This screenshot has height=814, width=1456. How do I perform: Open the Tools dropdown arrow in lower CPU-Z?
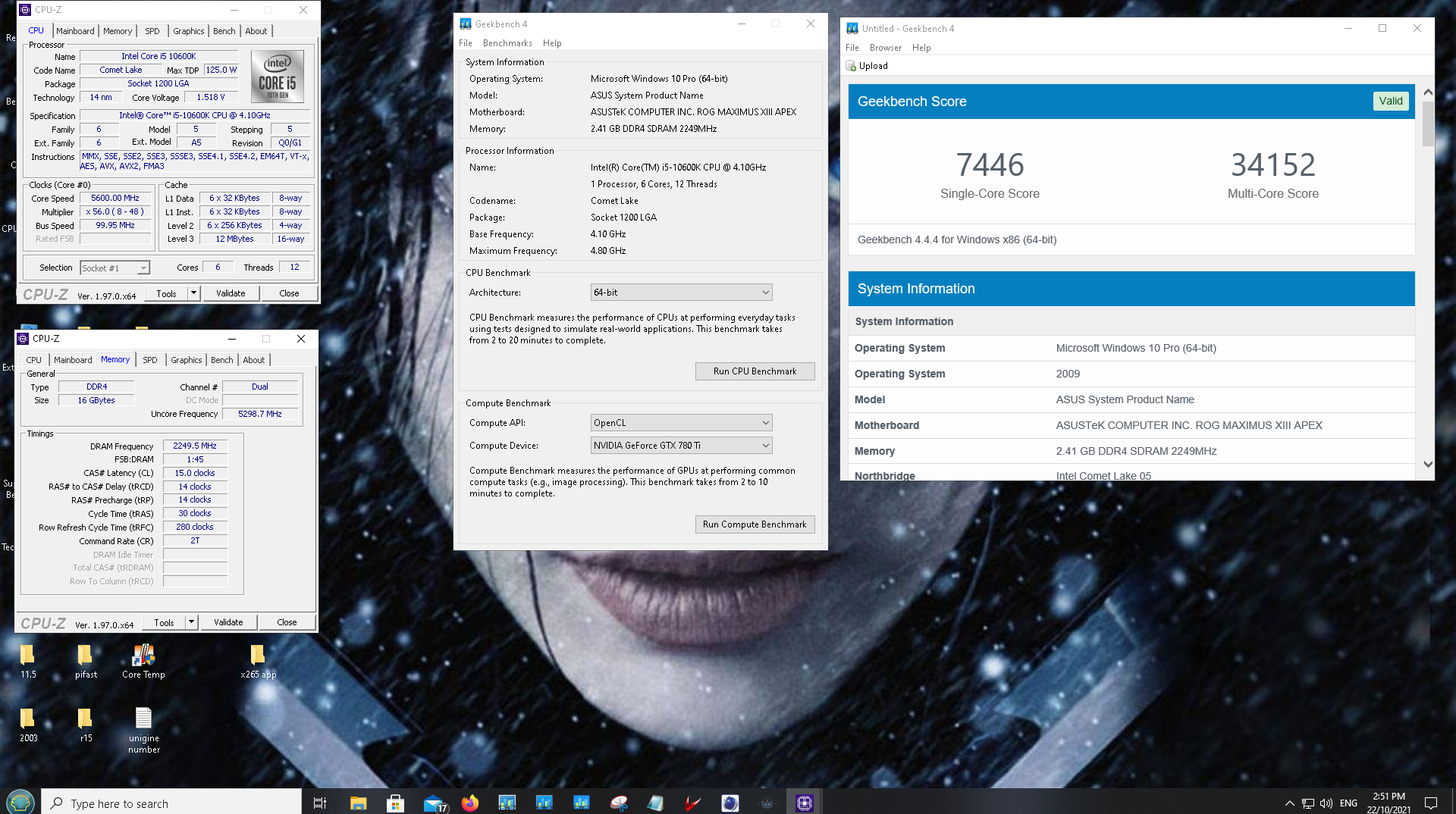coord(191,622)
